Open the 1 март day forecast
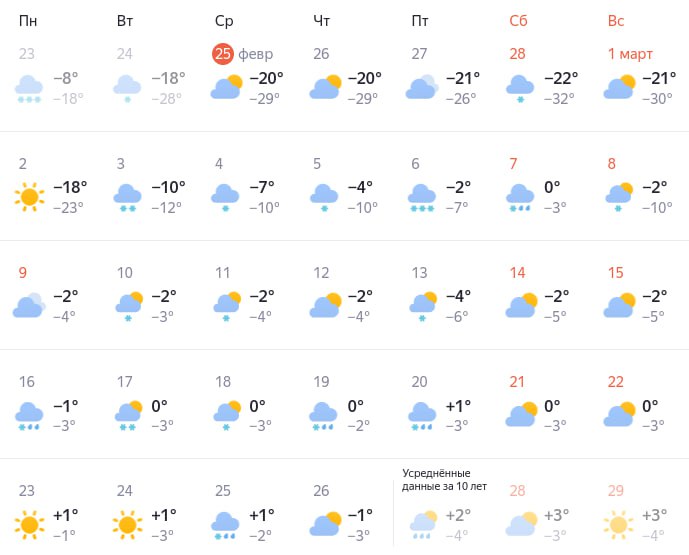The height and width of the screenshot is (555, 689). [x=631, y=54]
